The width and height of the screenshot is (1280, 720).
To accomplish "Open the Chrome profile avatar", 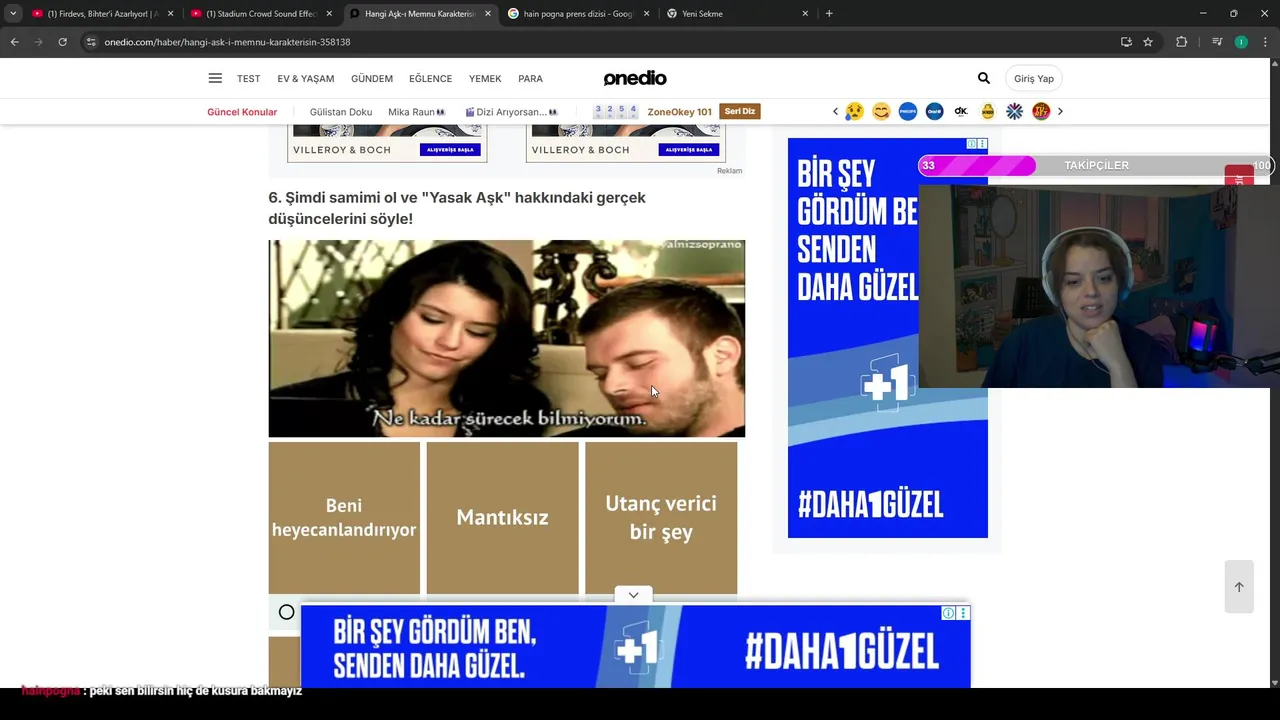I will (x=1241, y=42).
